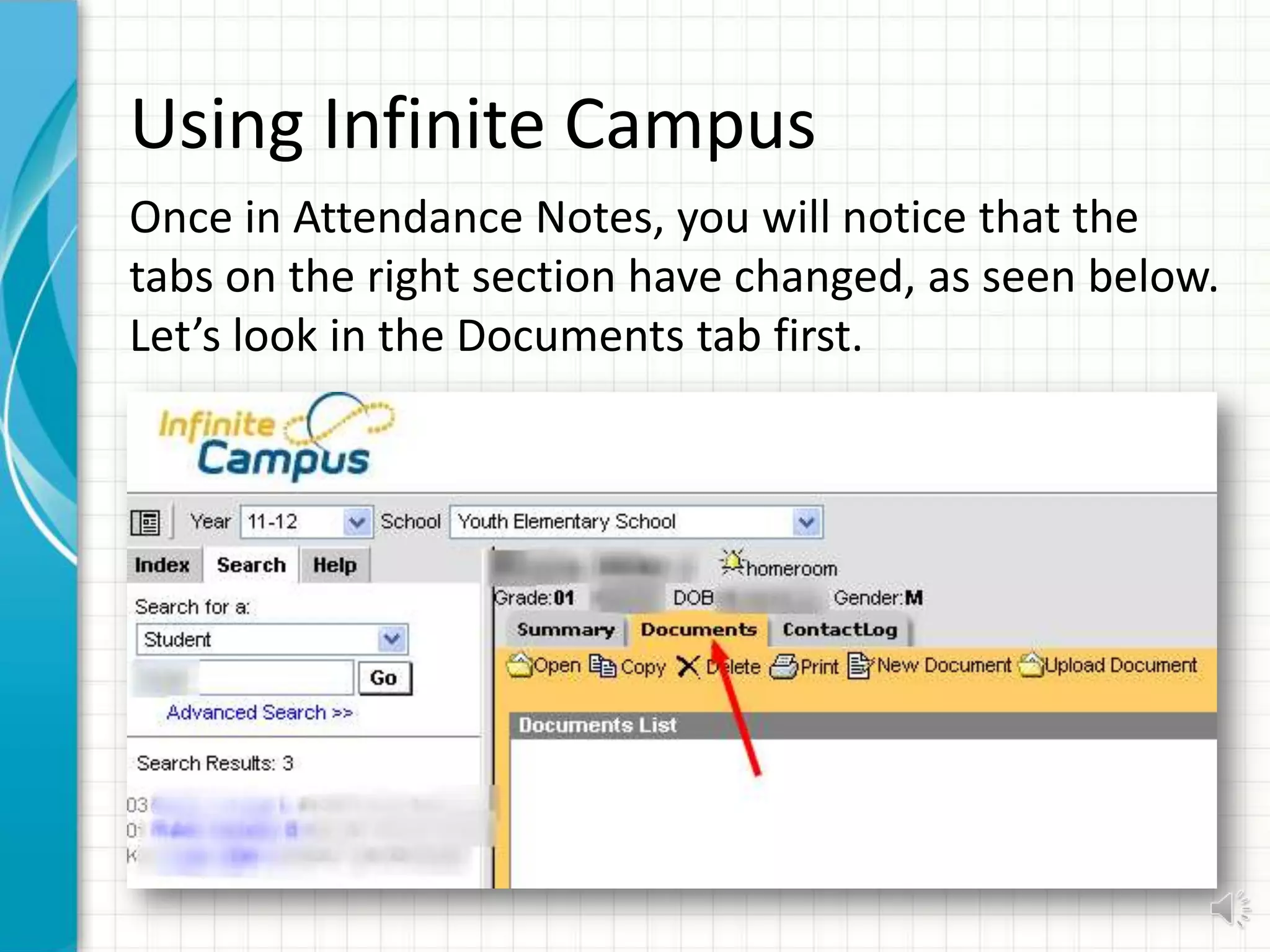
Task: Click the Grade:01 label
Action: (x=534, y=598)
